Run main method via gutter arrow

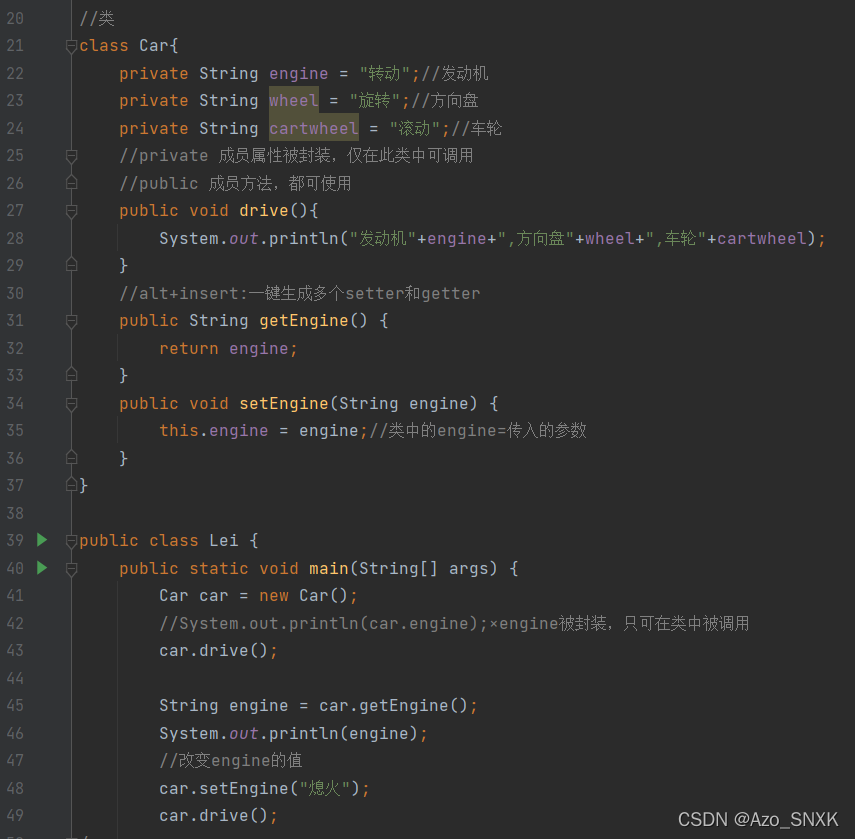42,568
